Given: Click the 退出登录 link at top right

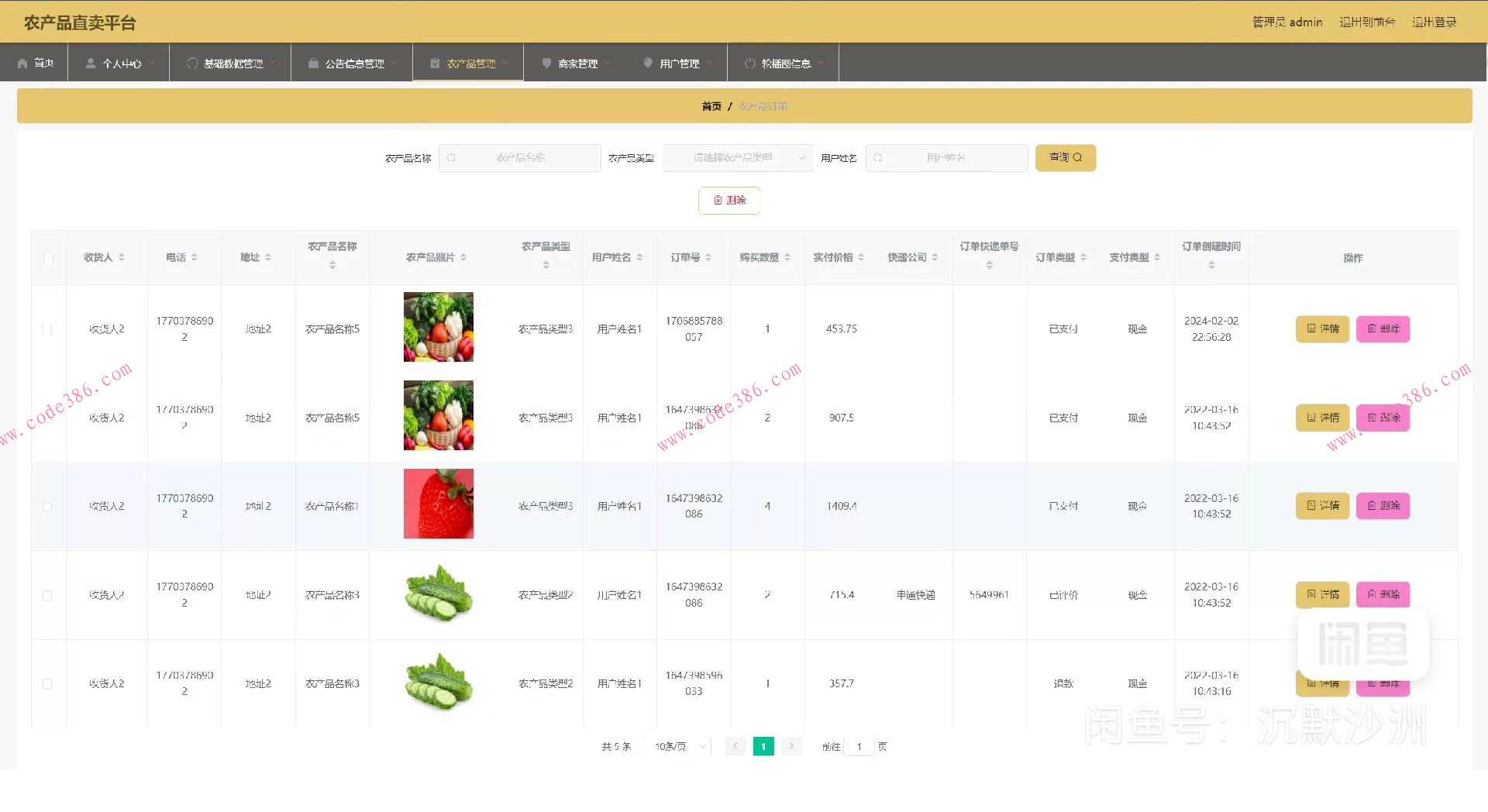Looking at the screenshot, I should point(1435,22).
